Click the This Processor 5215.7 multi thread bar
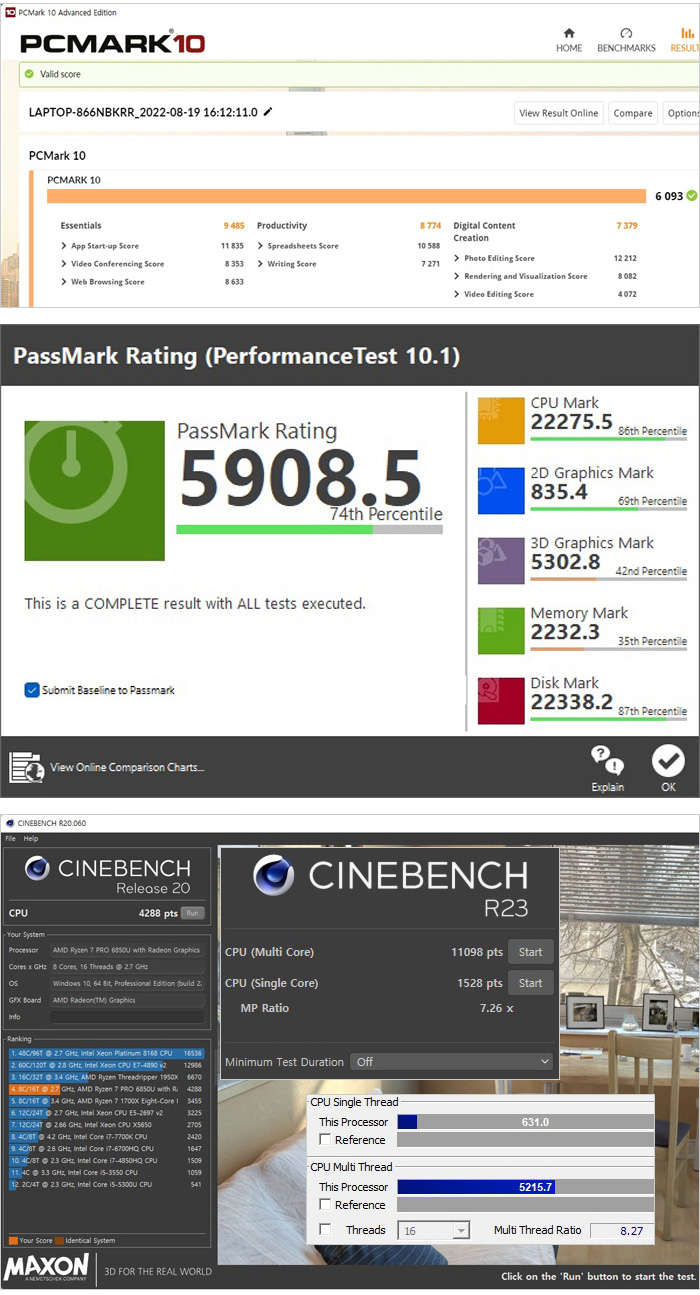This screenshot has height=1295, width=700. pyautogui.click(x=526, y=1187)
